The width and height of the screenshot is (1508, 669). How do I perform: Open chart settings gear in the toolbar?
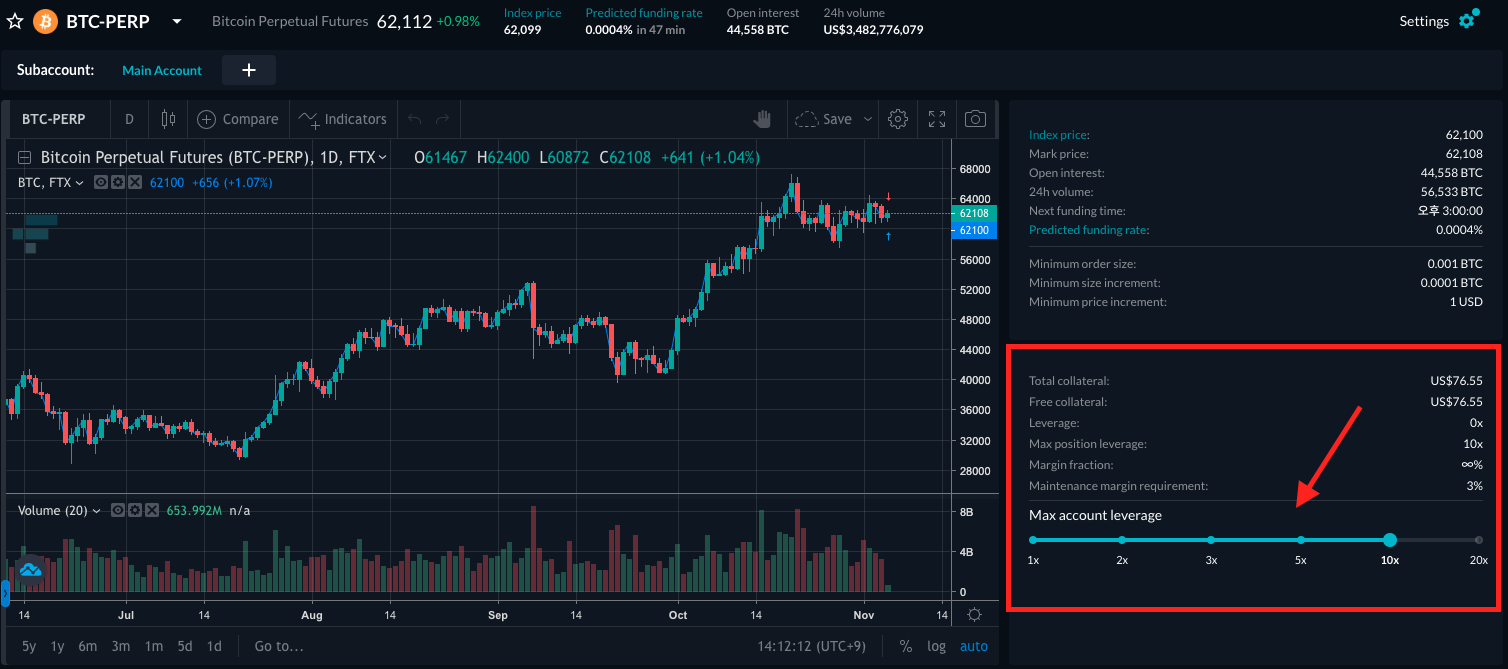[x=898, y=119]
